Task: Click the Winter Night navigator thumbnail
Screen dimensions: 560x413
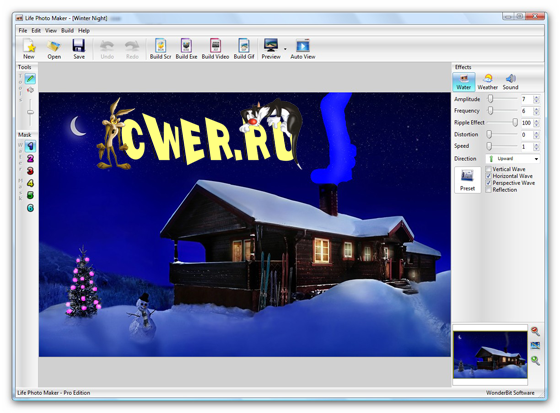Action: tap(490, 354)
